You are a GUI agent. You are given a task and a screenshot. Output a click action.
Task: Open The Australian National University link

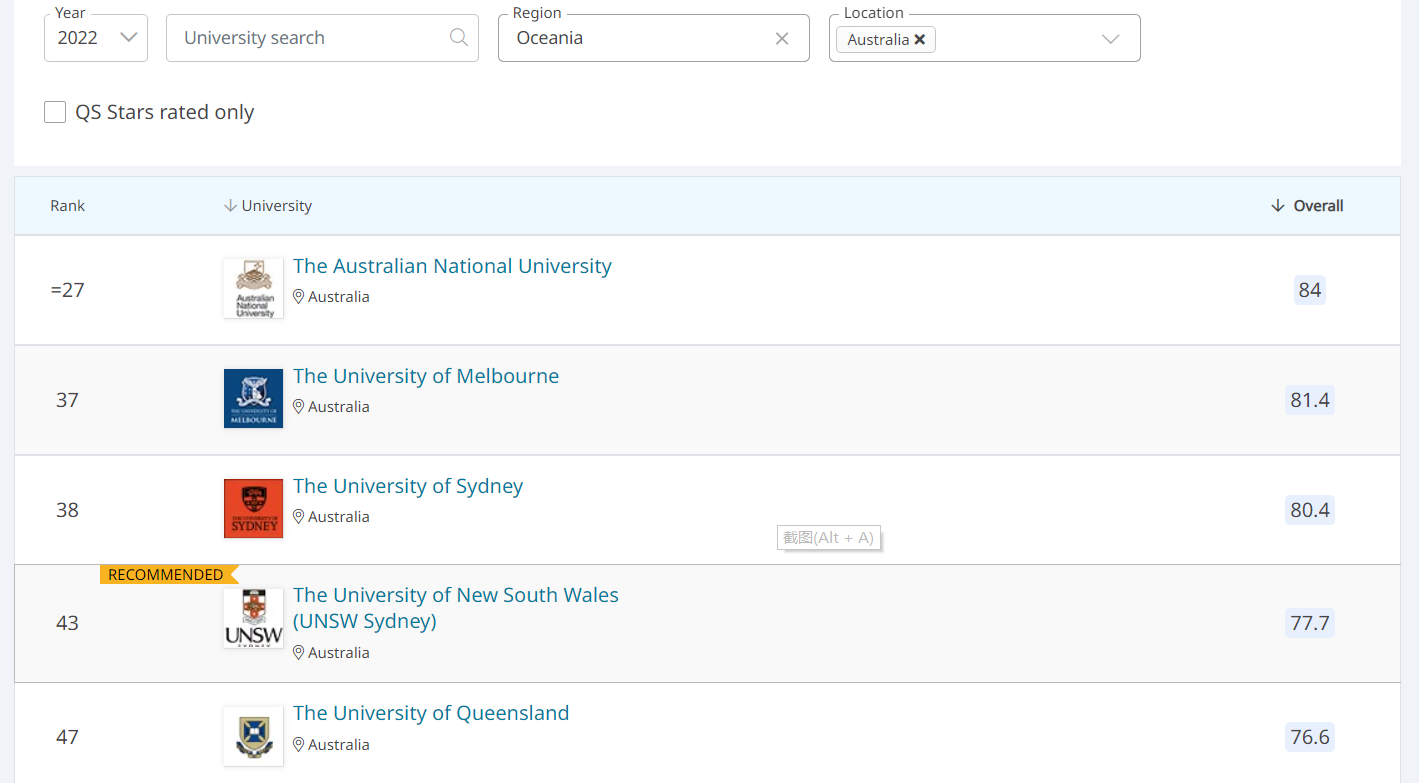[x=452, y=266]
